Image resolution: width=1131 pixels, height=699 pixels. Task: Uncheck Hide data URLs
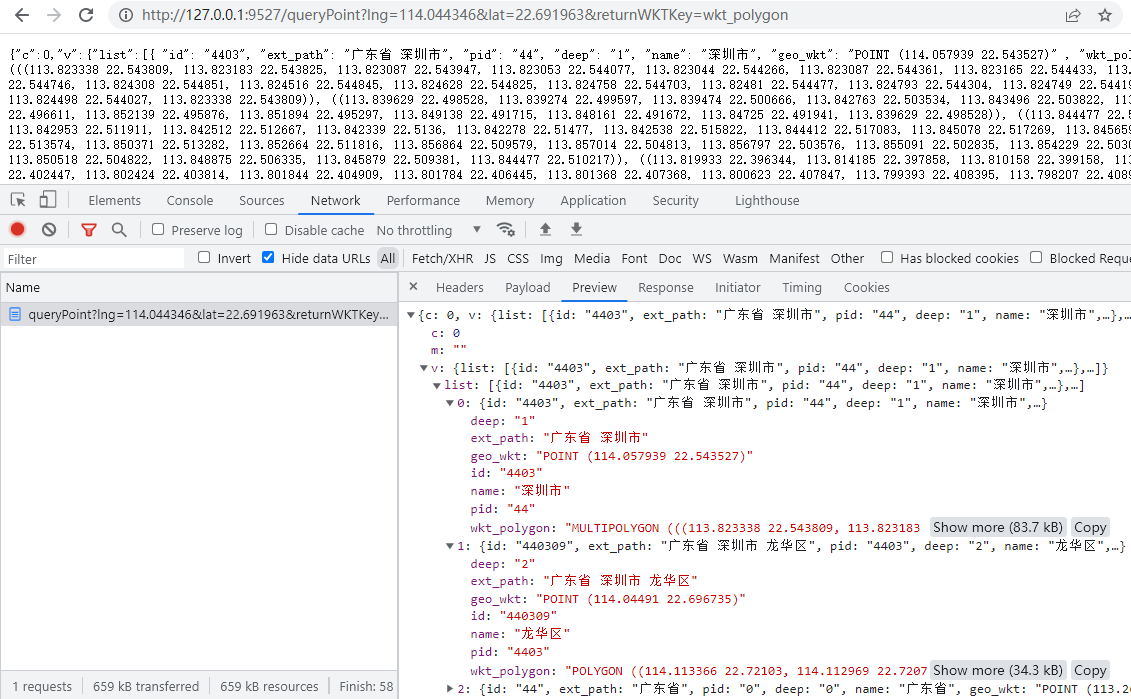click(268, 258)
